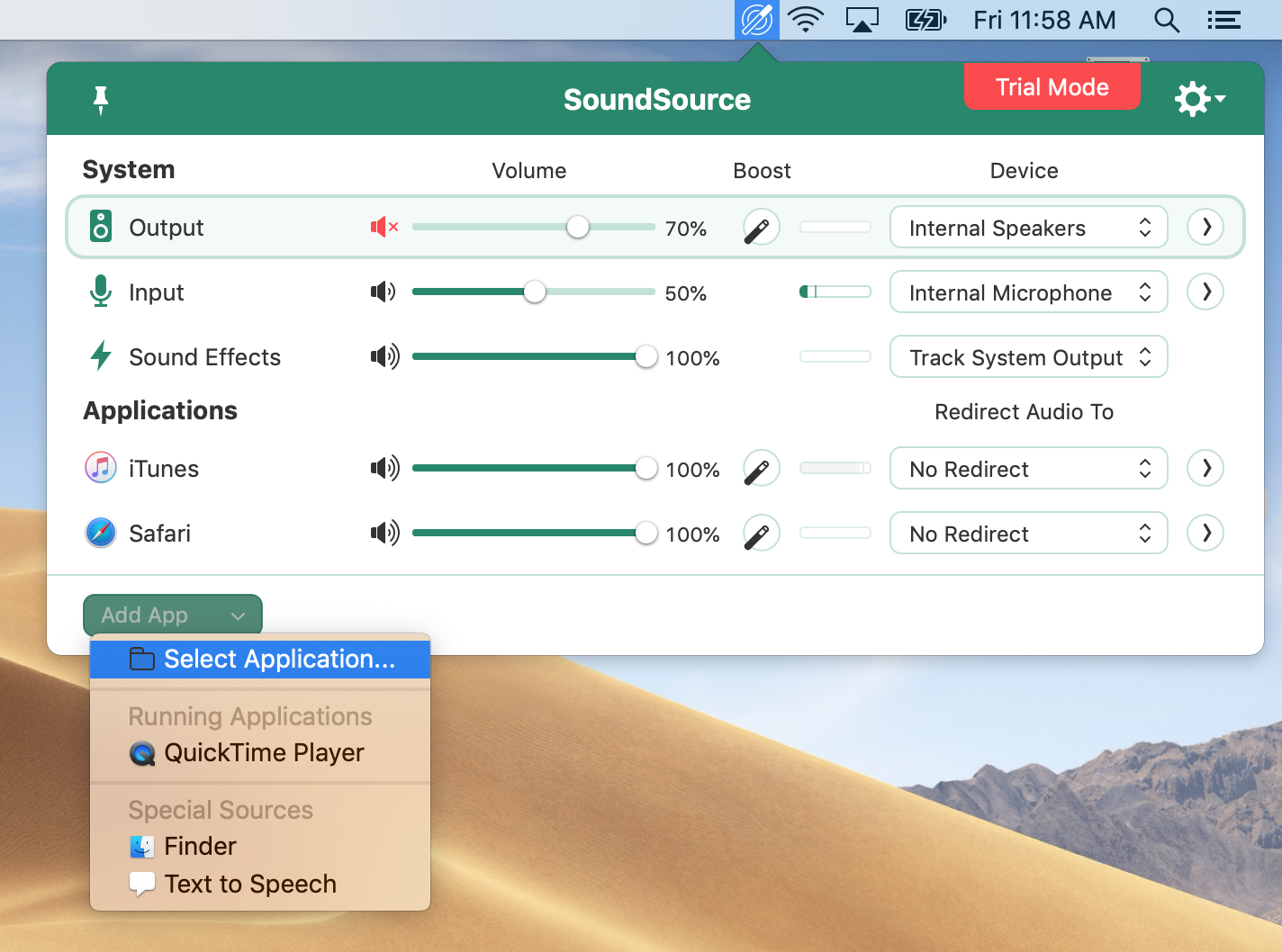Click the Output 70% volume value
The height and width of the screenshot is (952, 1282).
[686, 229]
